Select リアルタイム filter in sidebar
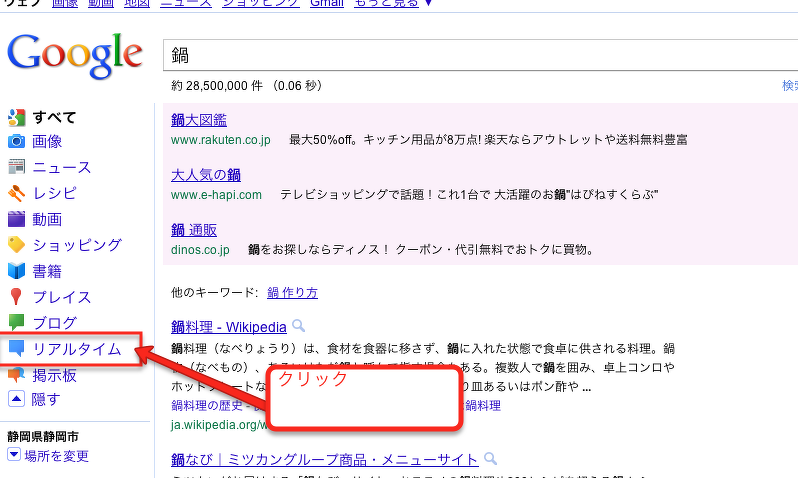 point(77,349)
